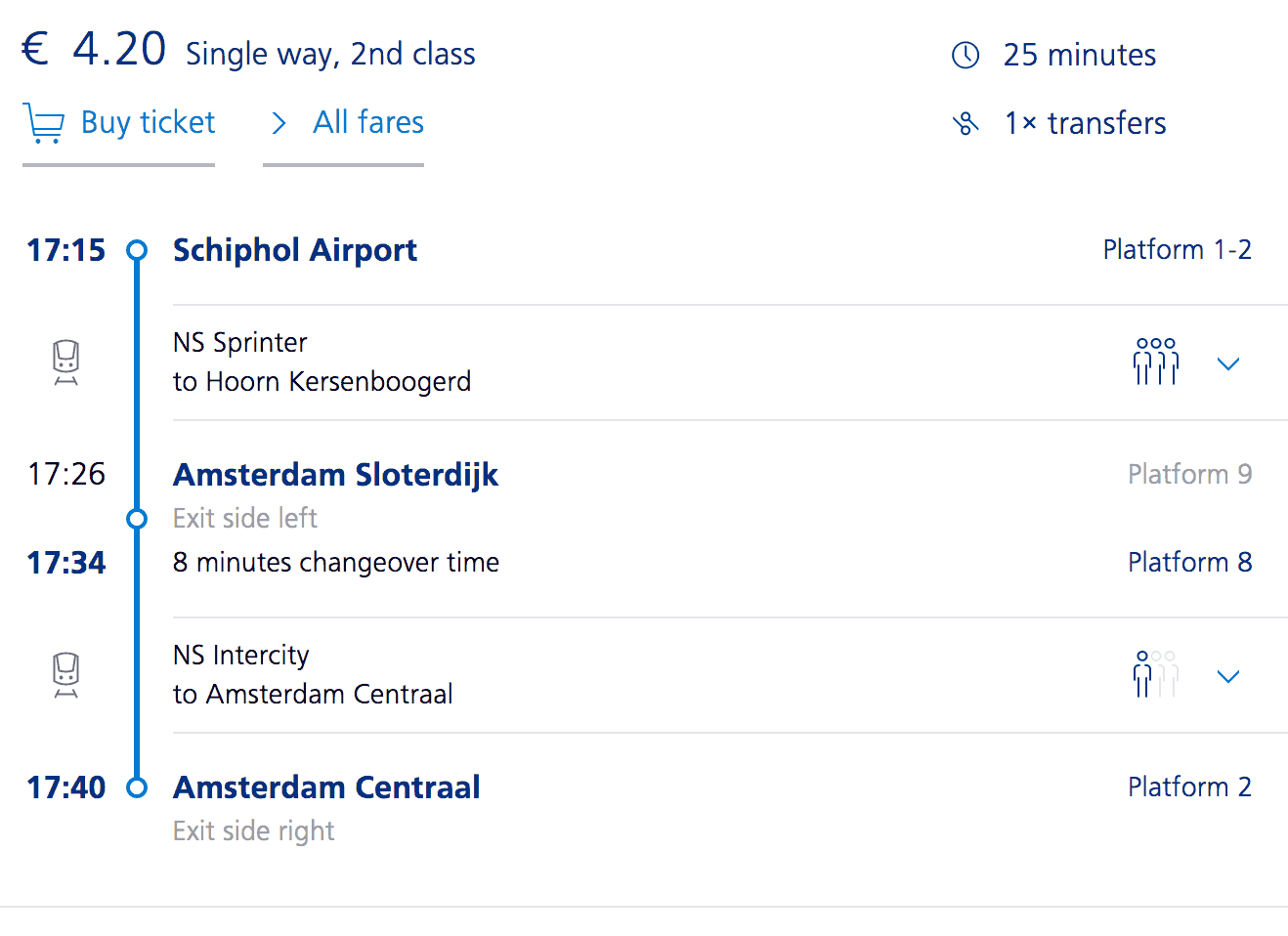This screenshot has height=936, width=1288.
Task: Select the Amsterdam Sloterdijk station name
Action: [335, 475]
